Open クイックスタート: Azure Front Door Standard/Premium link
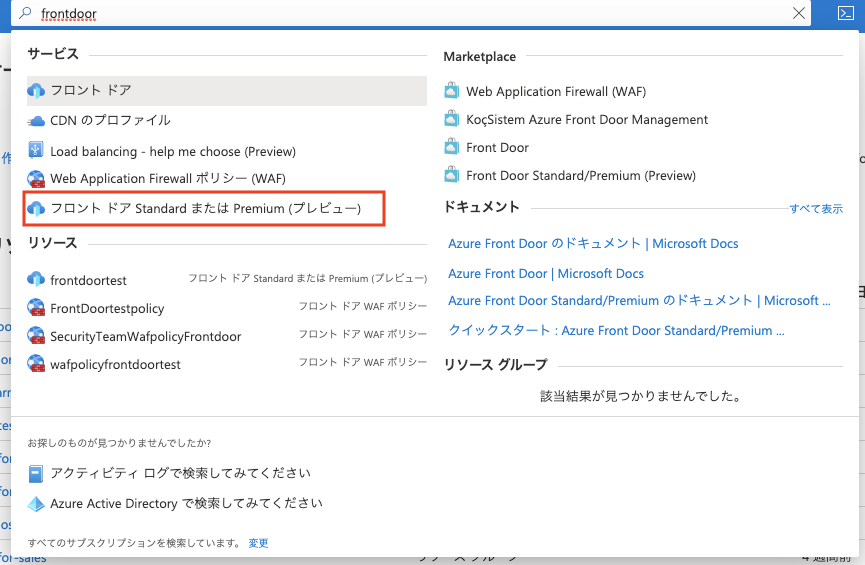This screenshot has height=565, width=865. pos(616,331)
